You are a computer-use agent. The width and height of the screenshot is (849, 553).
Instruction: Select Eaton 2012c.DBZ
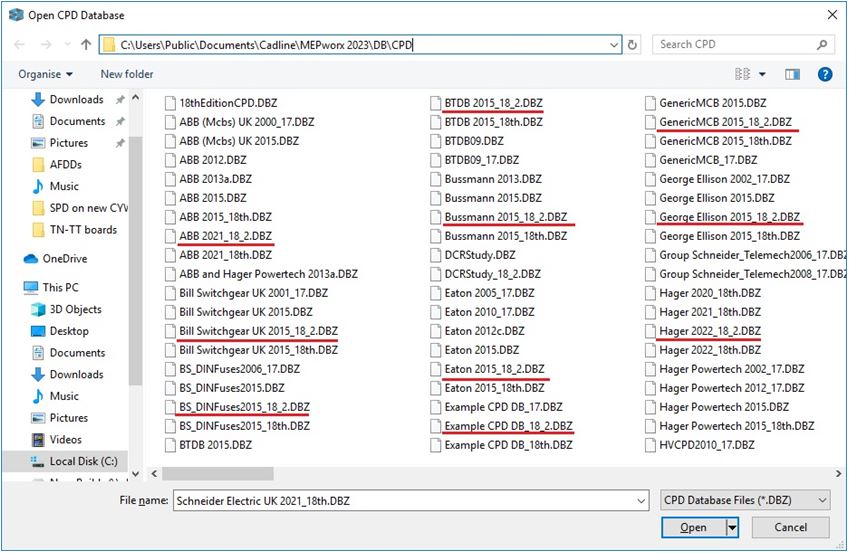tap(484, 331)
